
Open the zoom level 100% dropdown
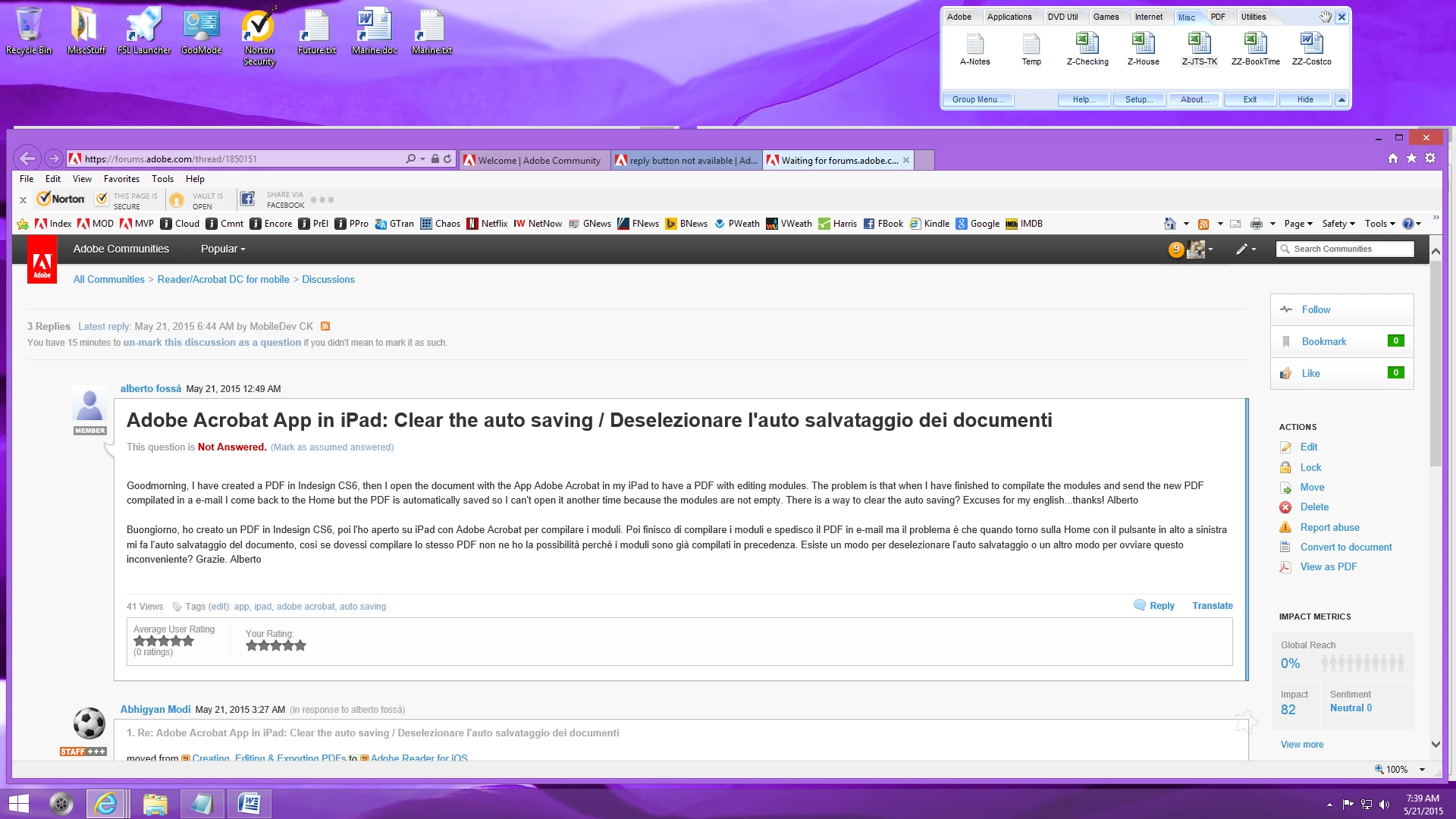click(1422, 769)
